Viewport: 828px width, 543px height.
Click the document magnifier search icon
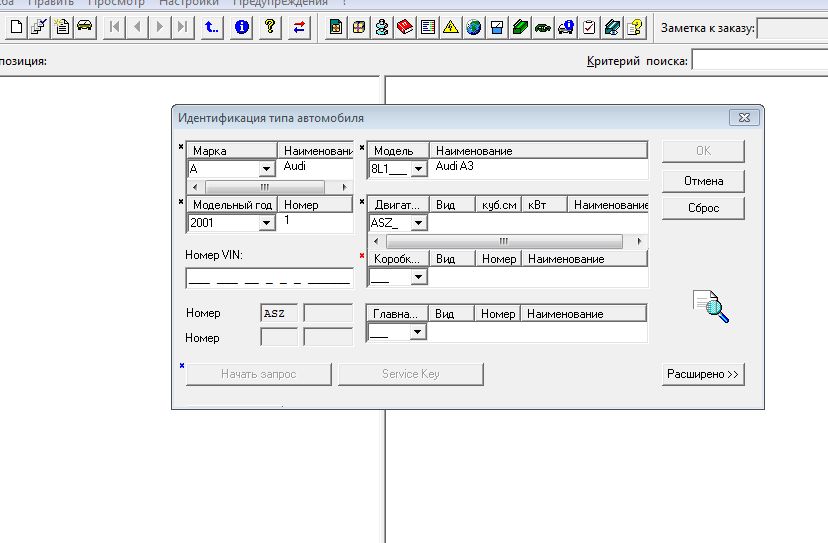[x=711, y=306]
